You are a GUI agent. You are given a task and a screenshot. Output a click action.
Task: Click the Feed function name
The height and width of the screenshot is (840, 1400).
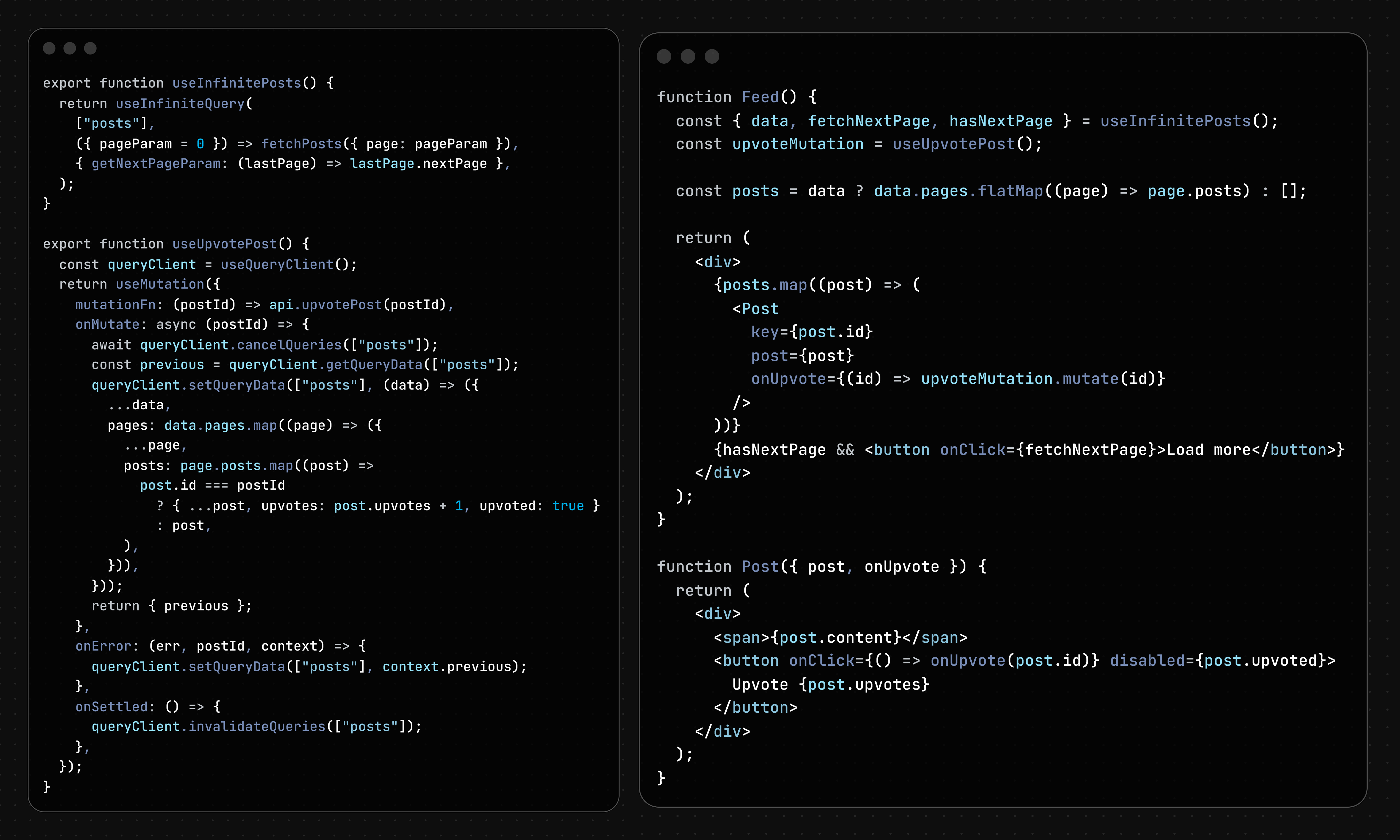pos(760,97)
